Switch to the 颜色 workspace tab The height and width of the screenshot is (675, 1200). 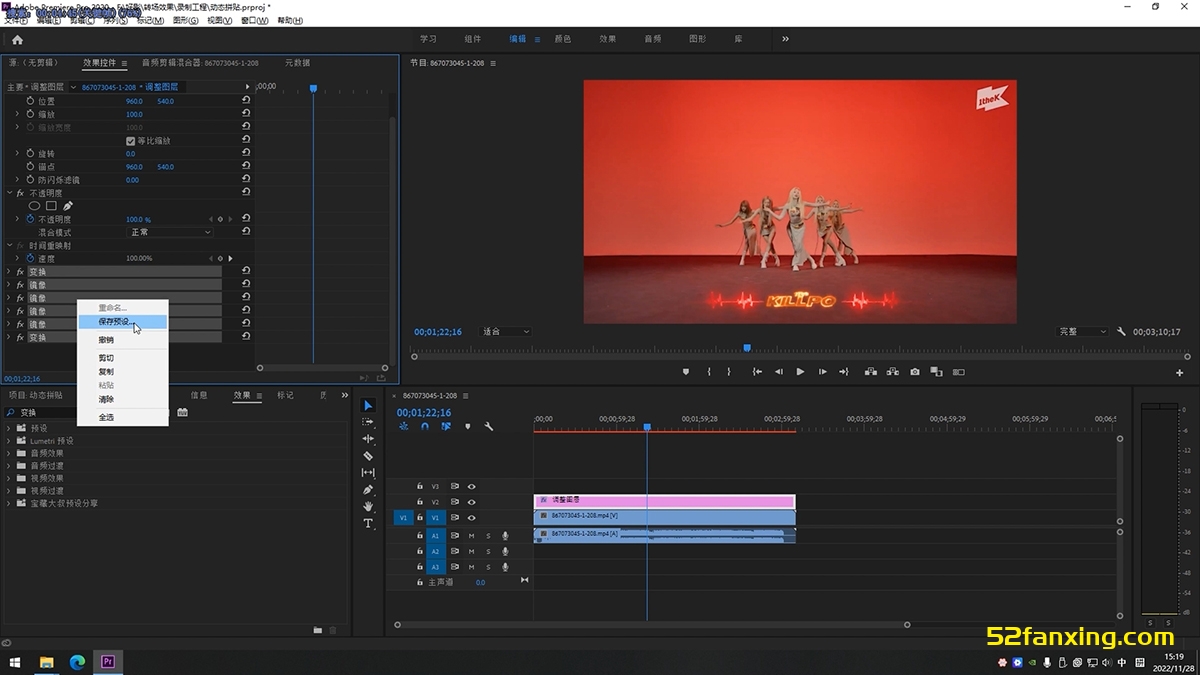click(563, 39)
